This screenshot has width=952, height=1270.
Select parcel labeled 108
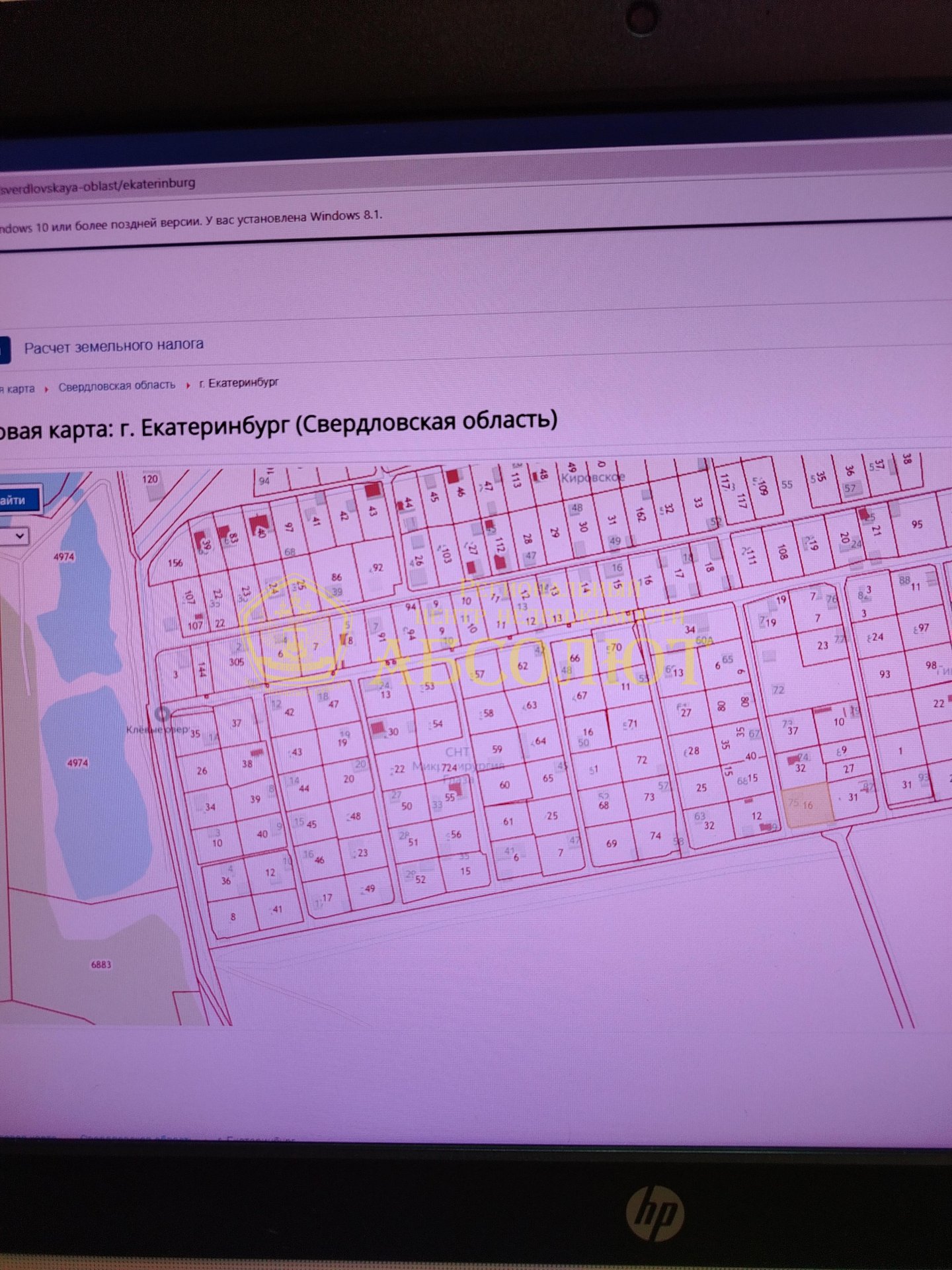click(783, 550)
